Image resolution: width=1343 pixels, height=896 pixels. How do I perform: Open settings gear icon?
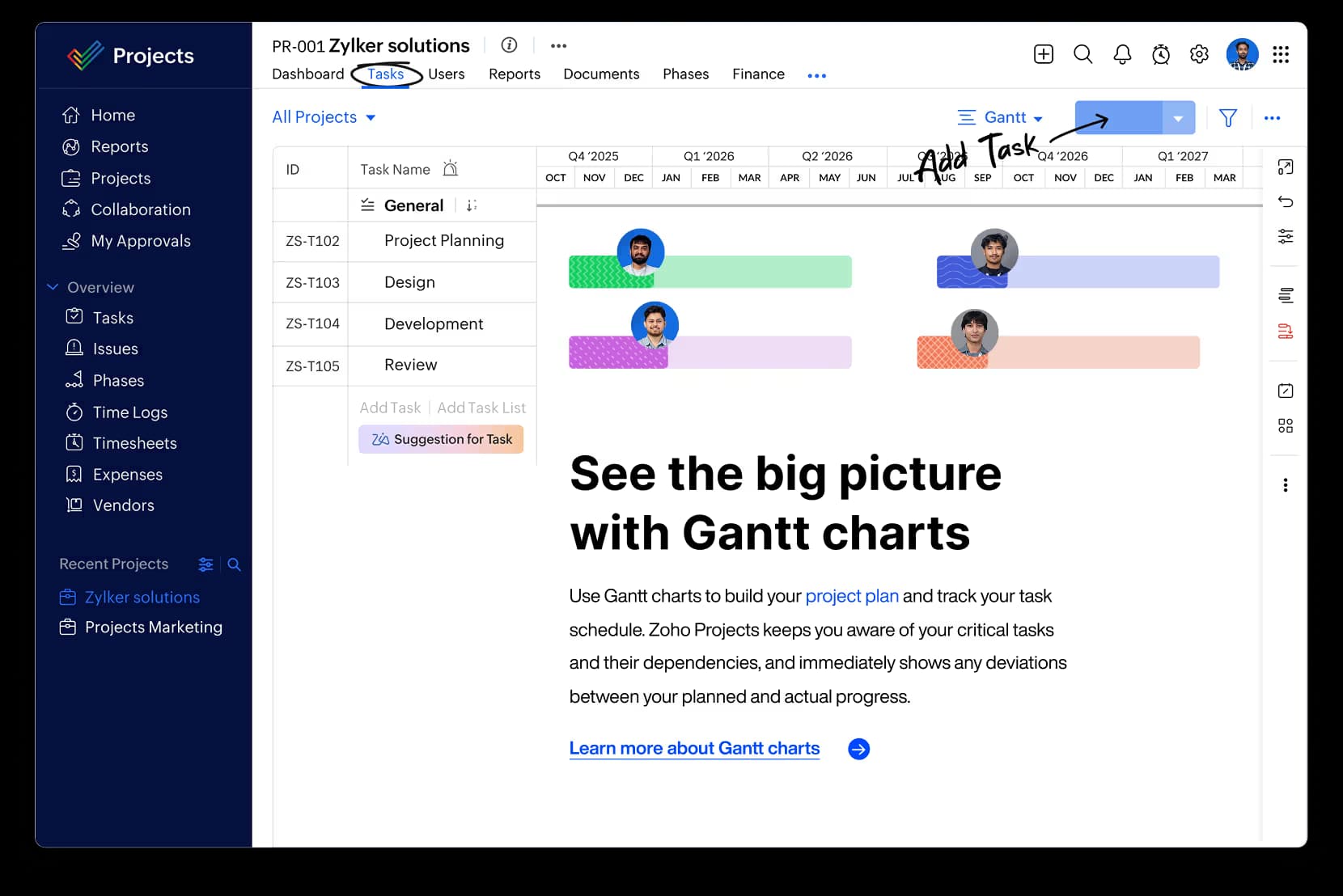(x=1199, y=54)
